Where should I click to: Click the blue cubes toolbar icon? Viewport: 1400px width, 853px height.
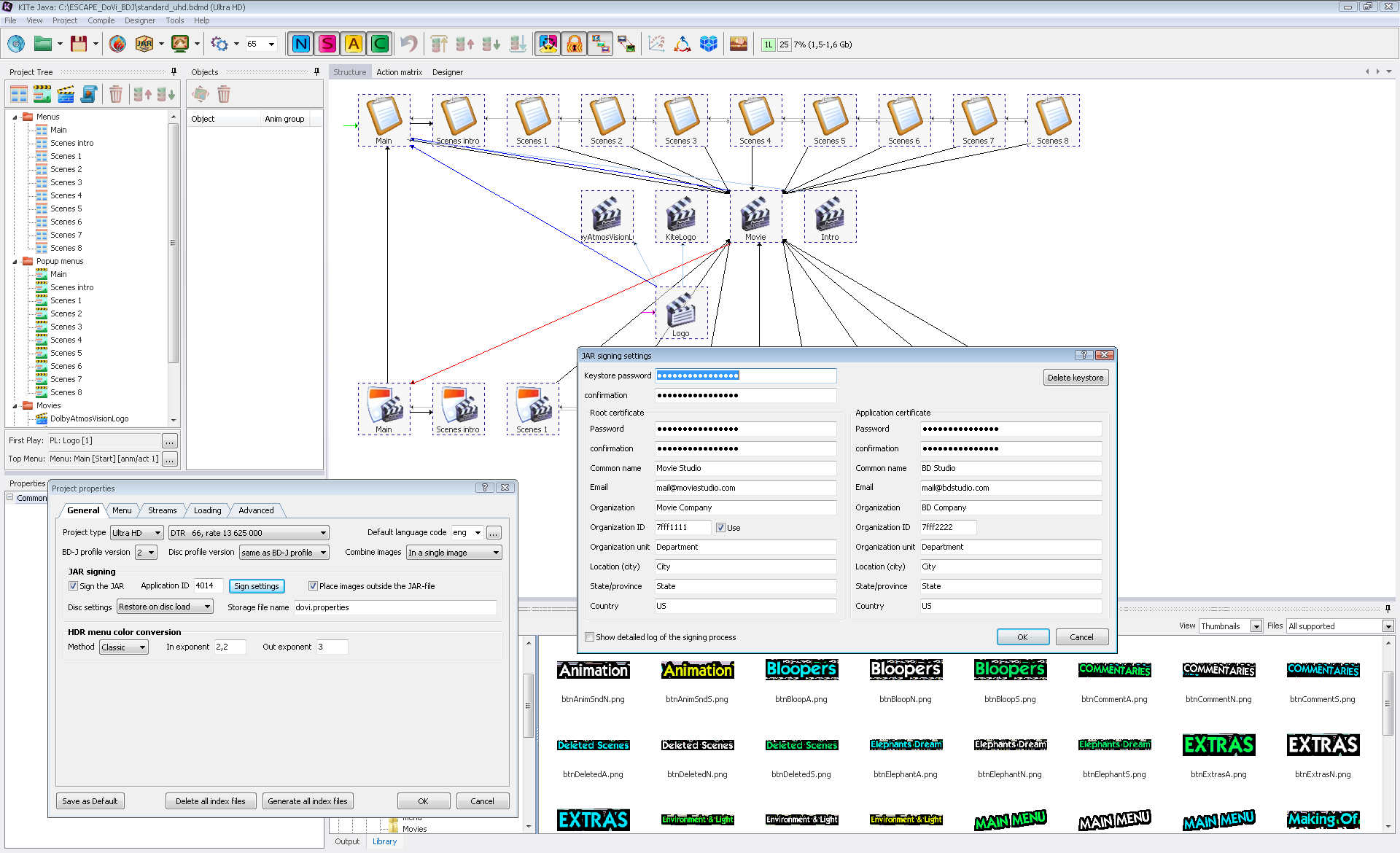(x=708, y=44)
